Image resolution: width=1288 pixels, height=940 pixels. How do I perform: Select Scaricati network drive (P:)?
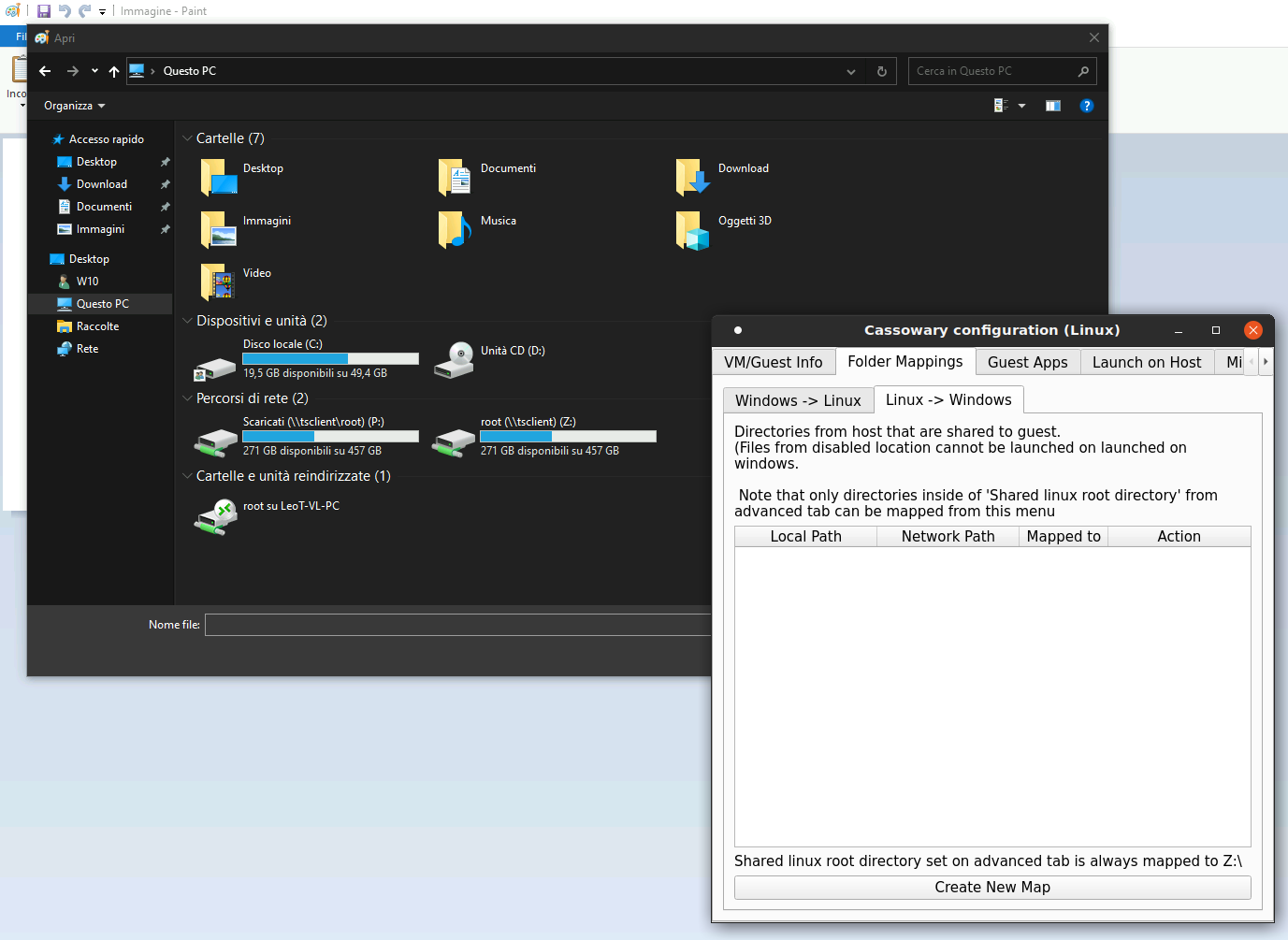[306, 436]
